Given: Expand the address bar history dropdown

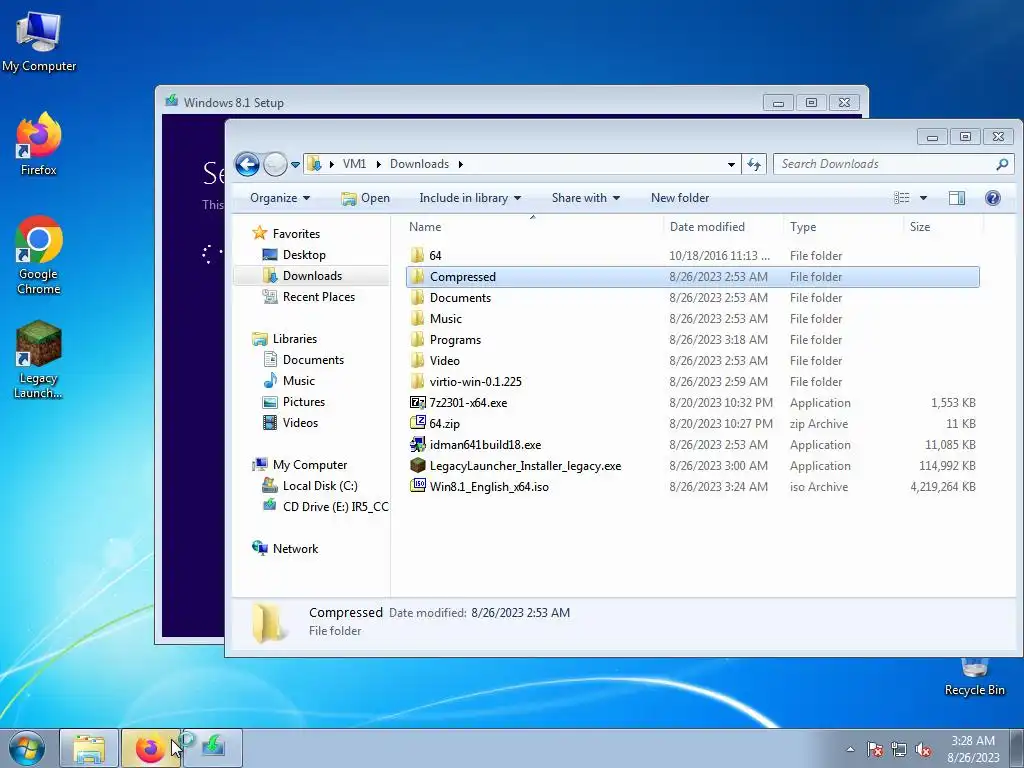Looking at the screenshot, I should click(x=731, y=165).
